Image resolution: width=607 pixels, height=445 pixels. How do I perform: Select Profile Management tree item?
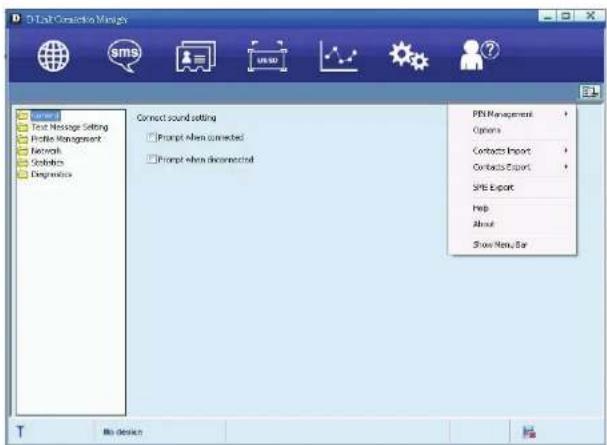(x=66, y=139)
